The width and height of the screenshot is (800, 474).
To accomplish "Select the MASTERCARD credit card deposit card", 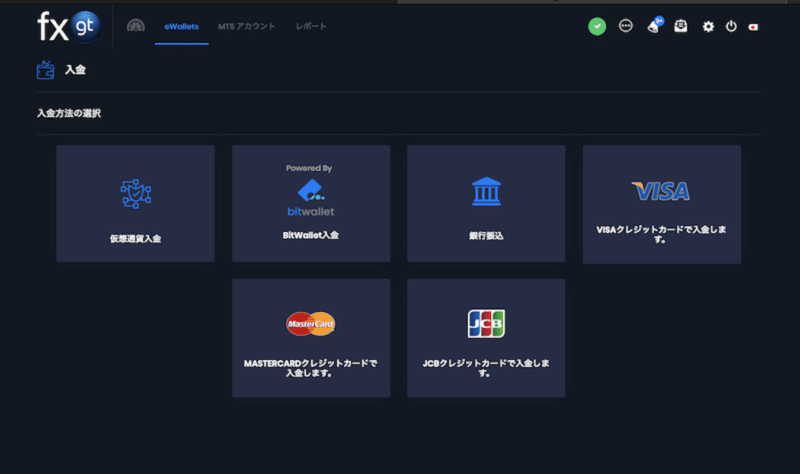I will (311, 338).
